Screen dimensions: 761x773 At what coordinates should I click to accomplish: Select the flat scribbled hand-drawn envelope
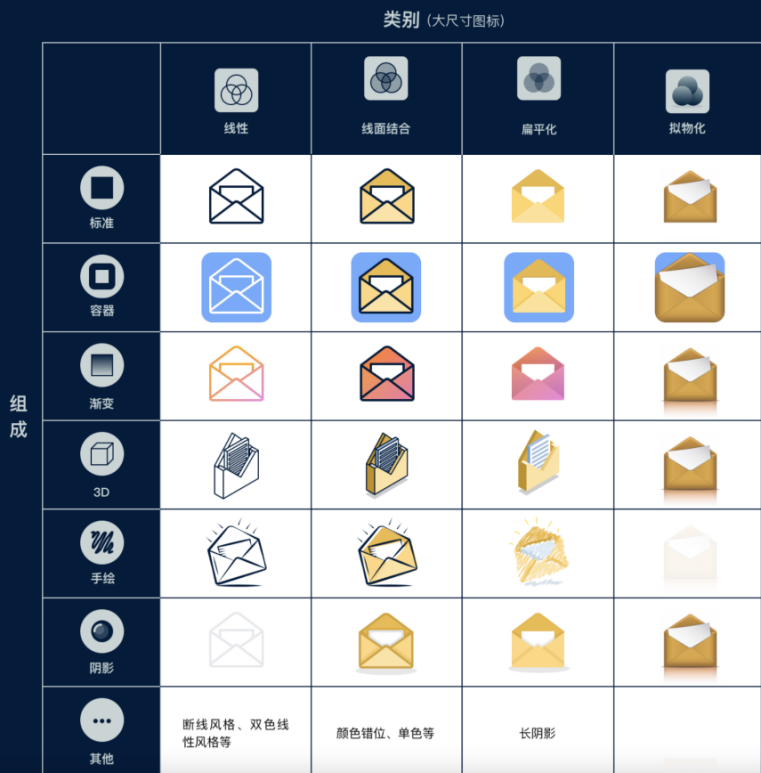coord(539,551)
